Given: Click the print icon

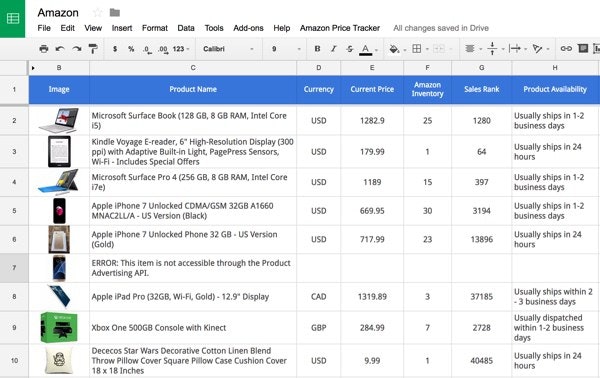Looking at the screenshot, I should click(x=44, y=49).
